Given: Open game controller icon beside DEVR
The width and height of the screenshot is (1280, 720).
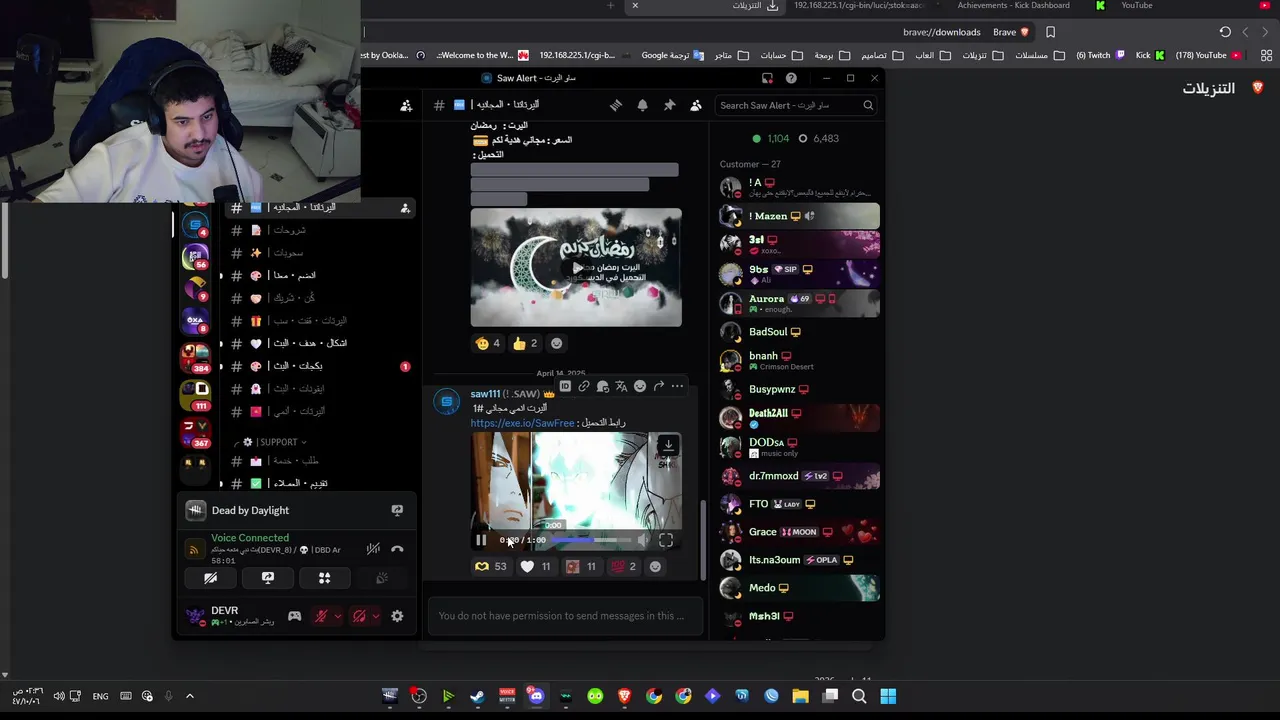Looking at the screenshot, I should tap(294, 616).
